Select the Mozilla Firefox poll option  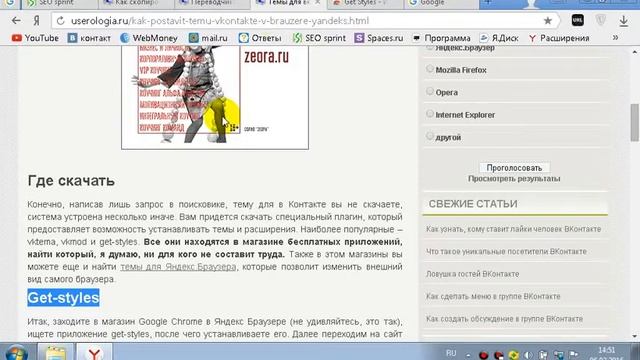(x=429, y=69)
